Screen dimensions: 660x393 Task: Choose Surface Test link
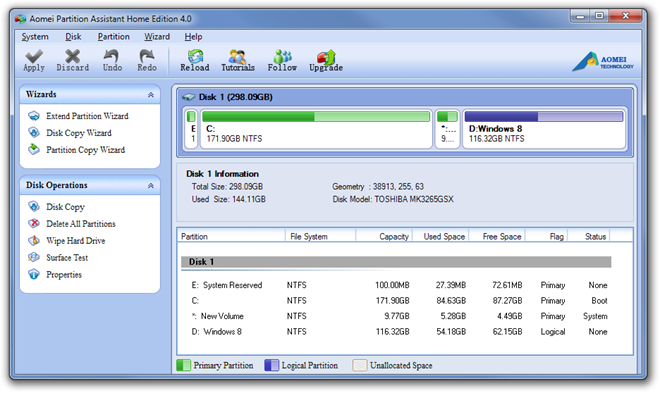67,258
